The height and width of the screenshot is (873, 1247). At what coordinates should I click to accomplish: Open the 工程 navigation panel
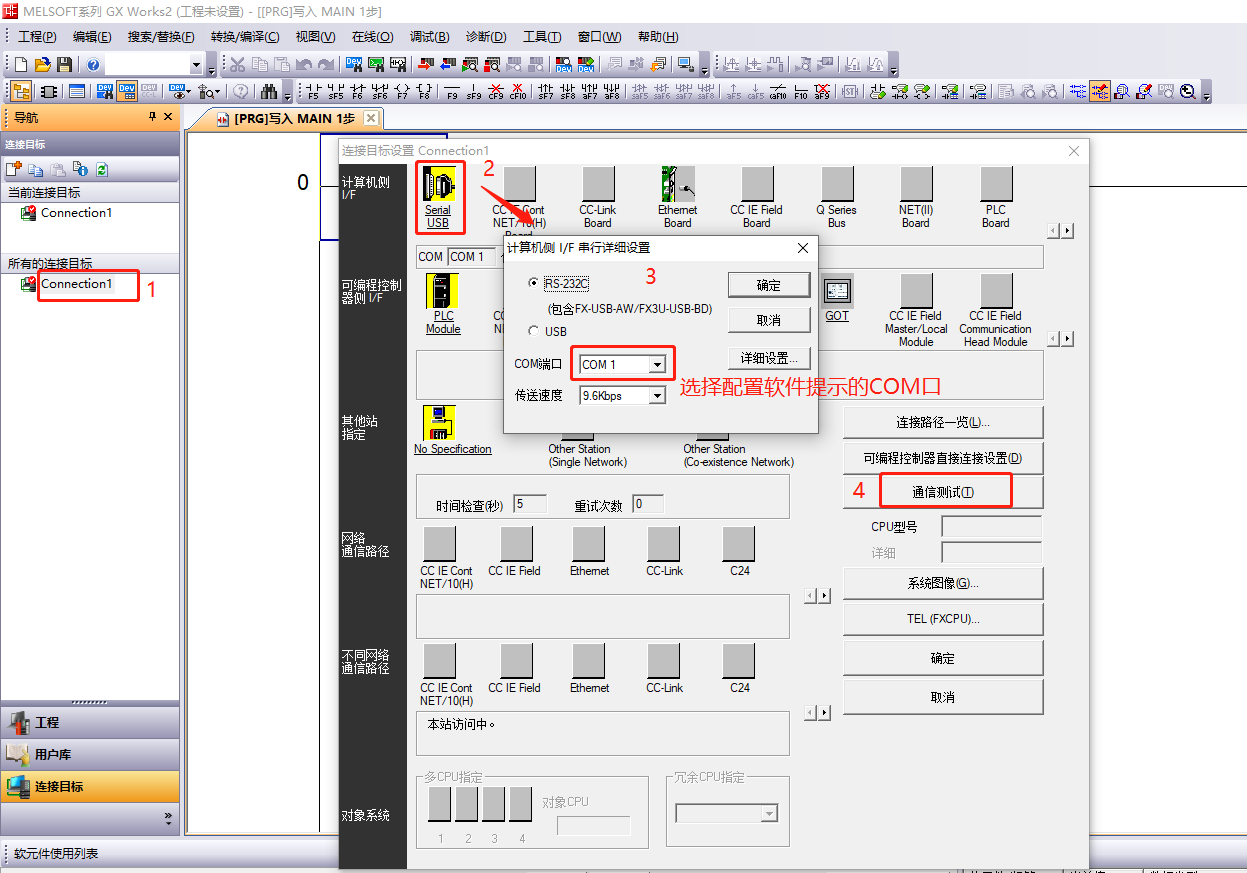click(x=90, y=722)
